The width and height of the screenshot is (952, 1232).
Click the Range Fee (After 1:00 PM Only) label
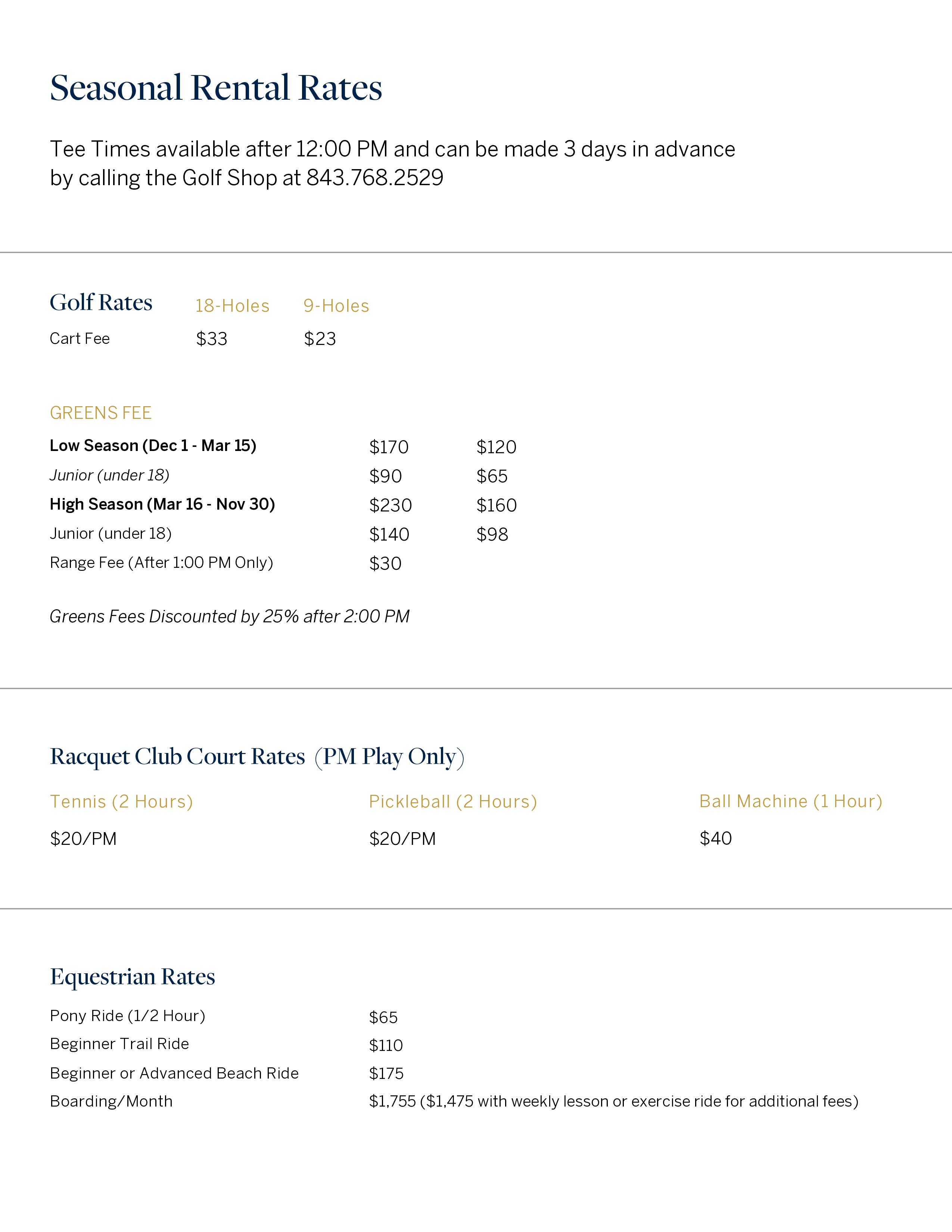tap(161, 563)
